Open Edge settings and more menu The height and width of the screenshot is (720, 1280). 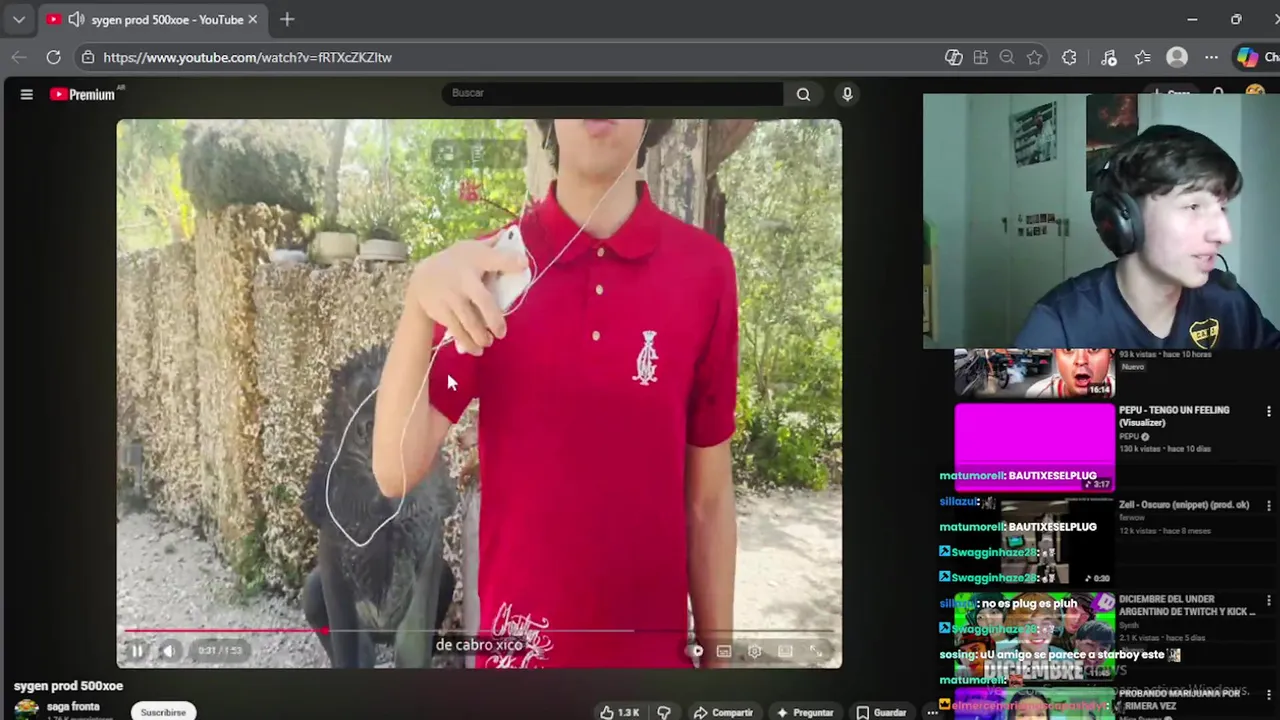[1211, 57]
